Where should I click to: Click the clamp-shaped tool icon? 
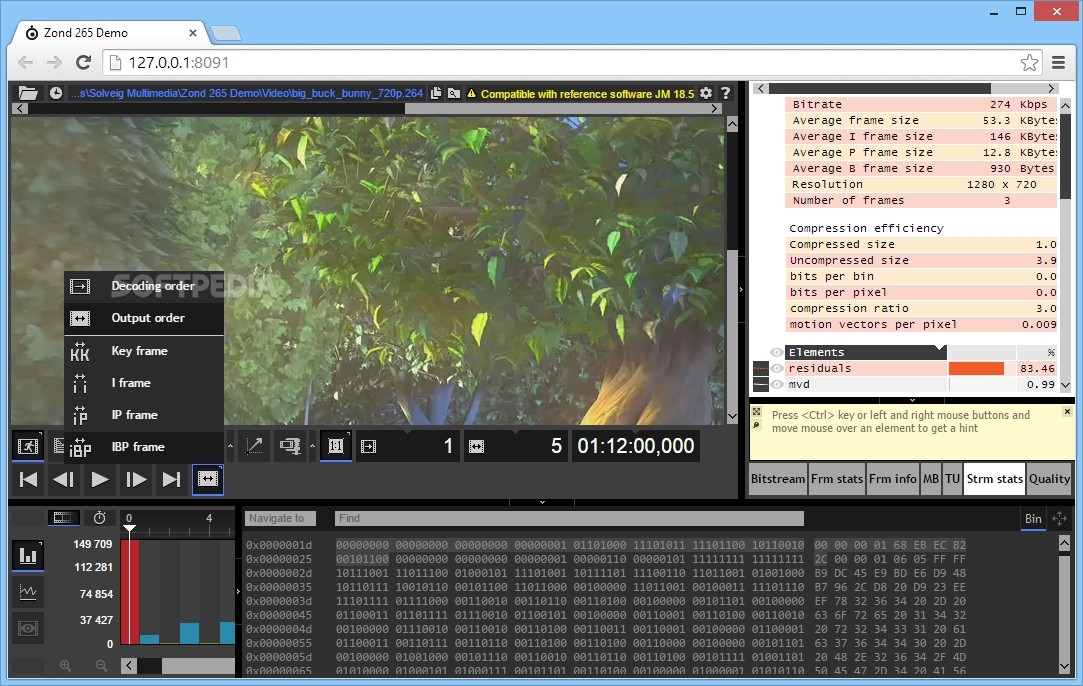pos(290,446)
